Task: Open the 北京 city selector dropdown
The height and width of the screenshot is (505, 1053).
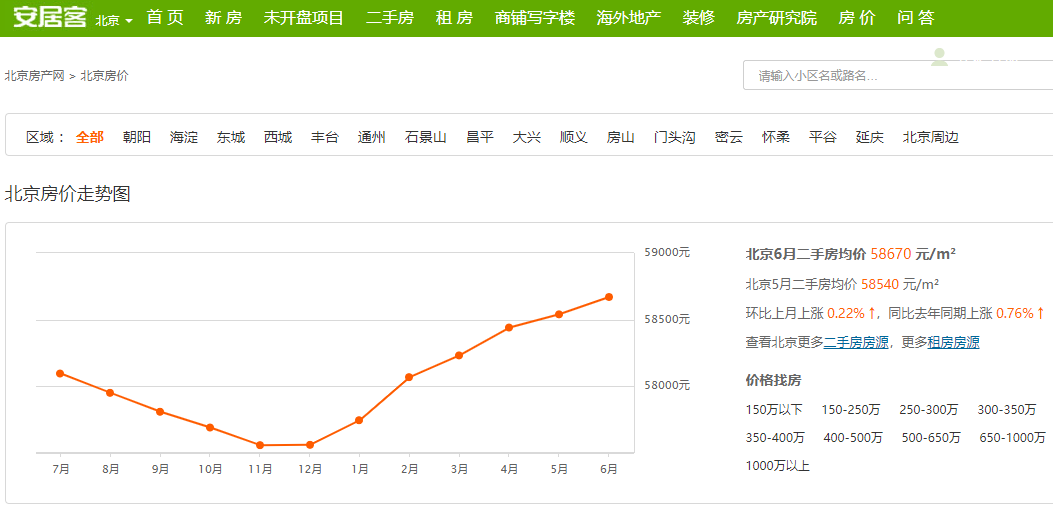Action: click(113, 20)
